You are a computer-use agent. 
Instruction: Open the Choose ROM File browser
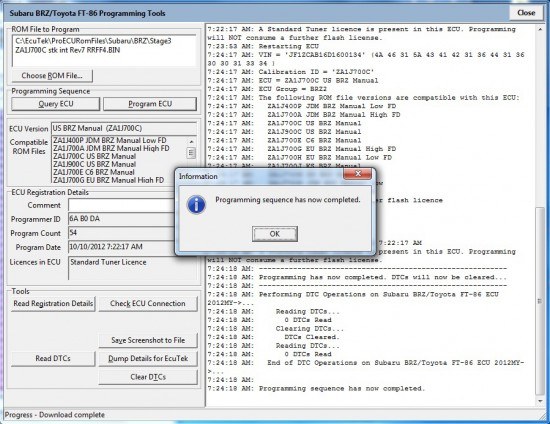point(52,76)
